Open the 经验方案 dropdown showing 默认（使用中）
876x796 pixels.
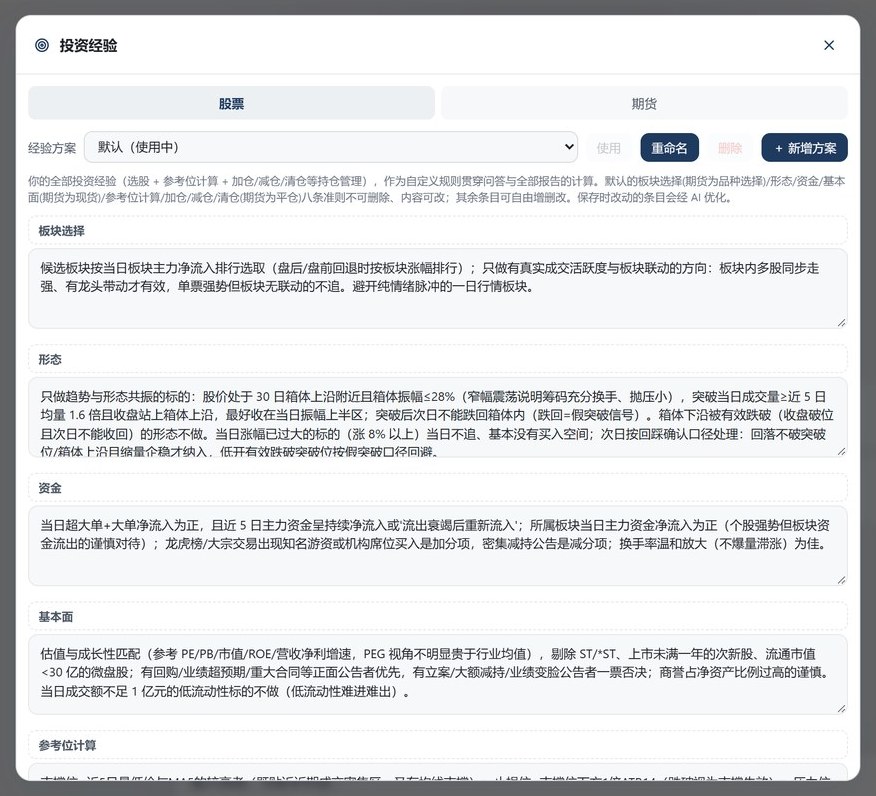[331, 147]
